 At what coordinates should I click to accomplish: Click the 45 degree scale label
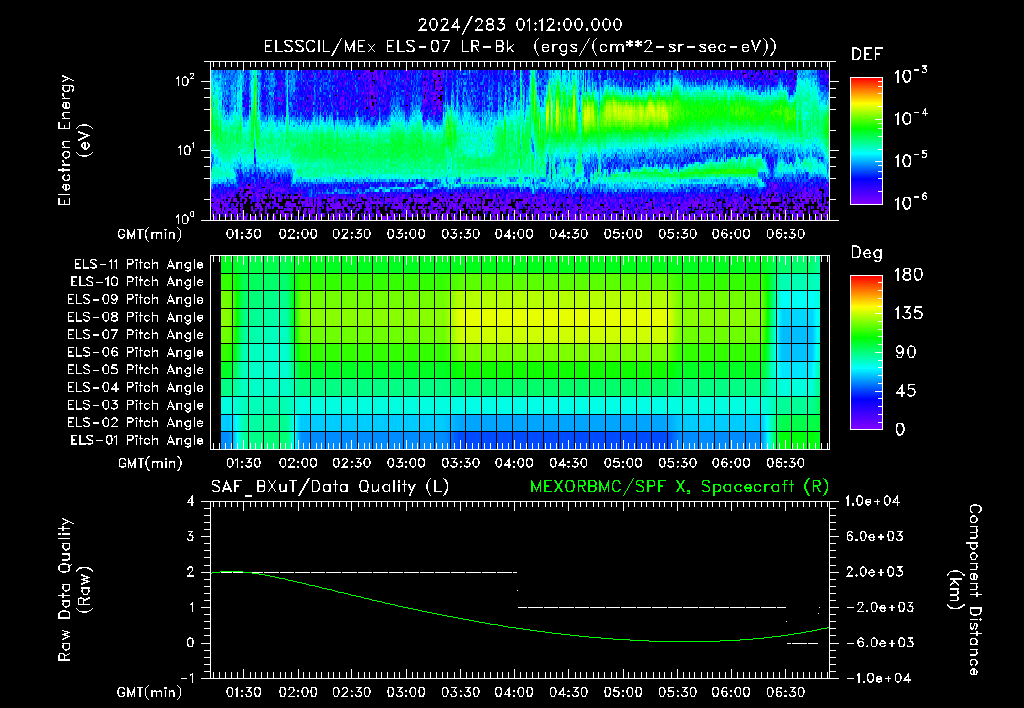point(906,391)
